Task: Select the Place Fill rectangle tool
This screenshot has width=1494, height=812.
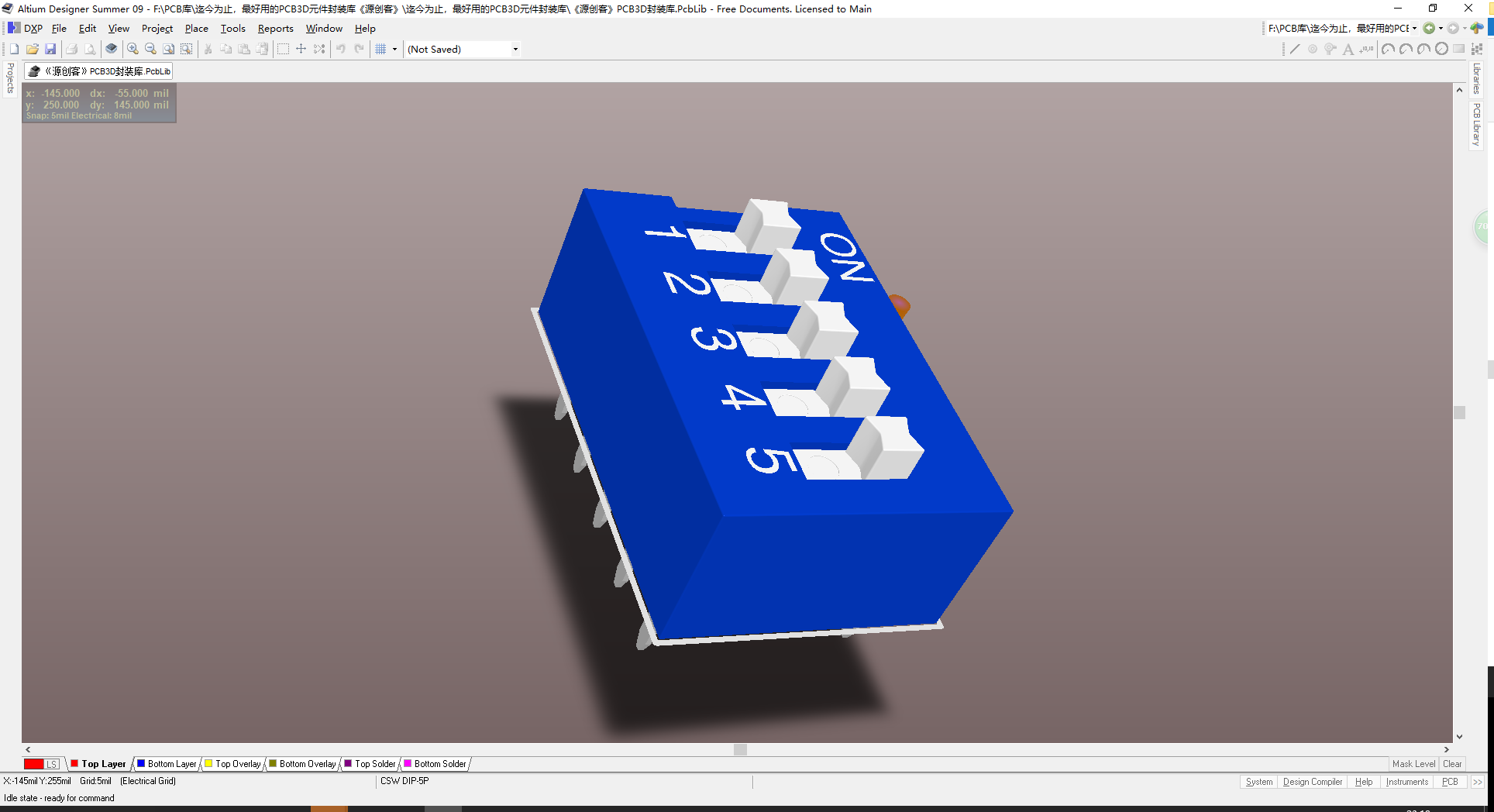Action: (x=1459, y=49)
